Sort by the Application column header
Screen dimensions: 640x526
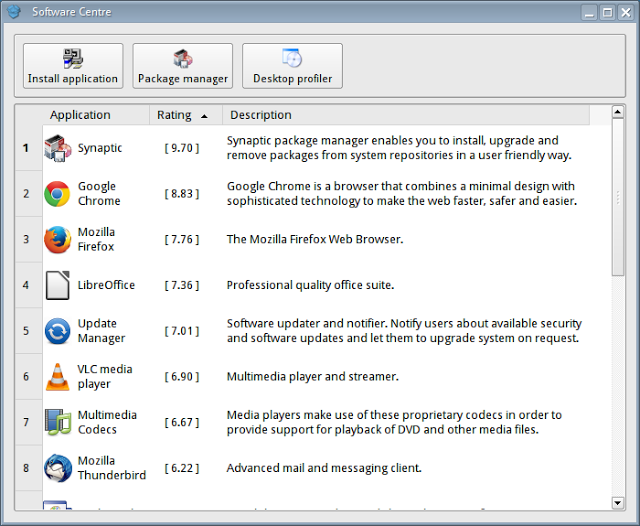96,115
